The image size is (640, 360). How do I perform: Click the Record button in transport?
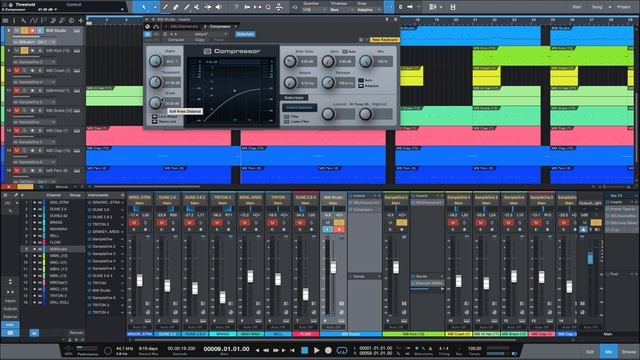[x=328, y=350]
